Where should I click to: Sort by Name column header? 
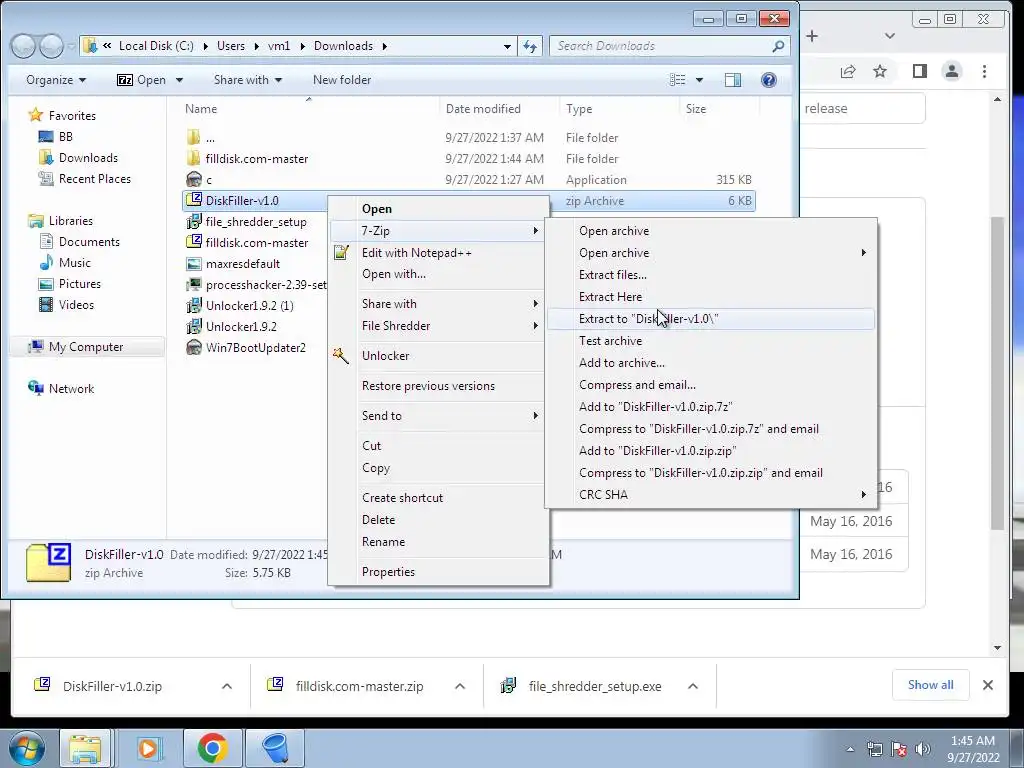(200, 109)
